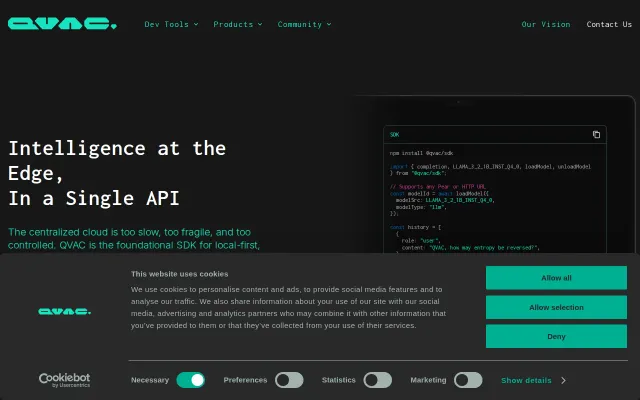640x400 pixels.
Task: Open the Contact Us page
Action: [x=609, y=24]
